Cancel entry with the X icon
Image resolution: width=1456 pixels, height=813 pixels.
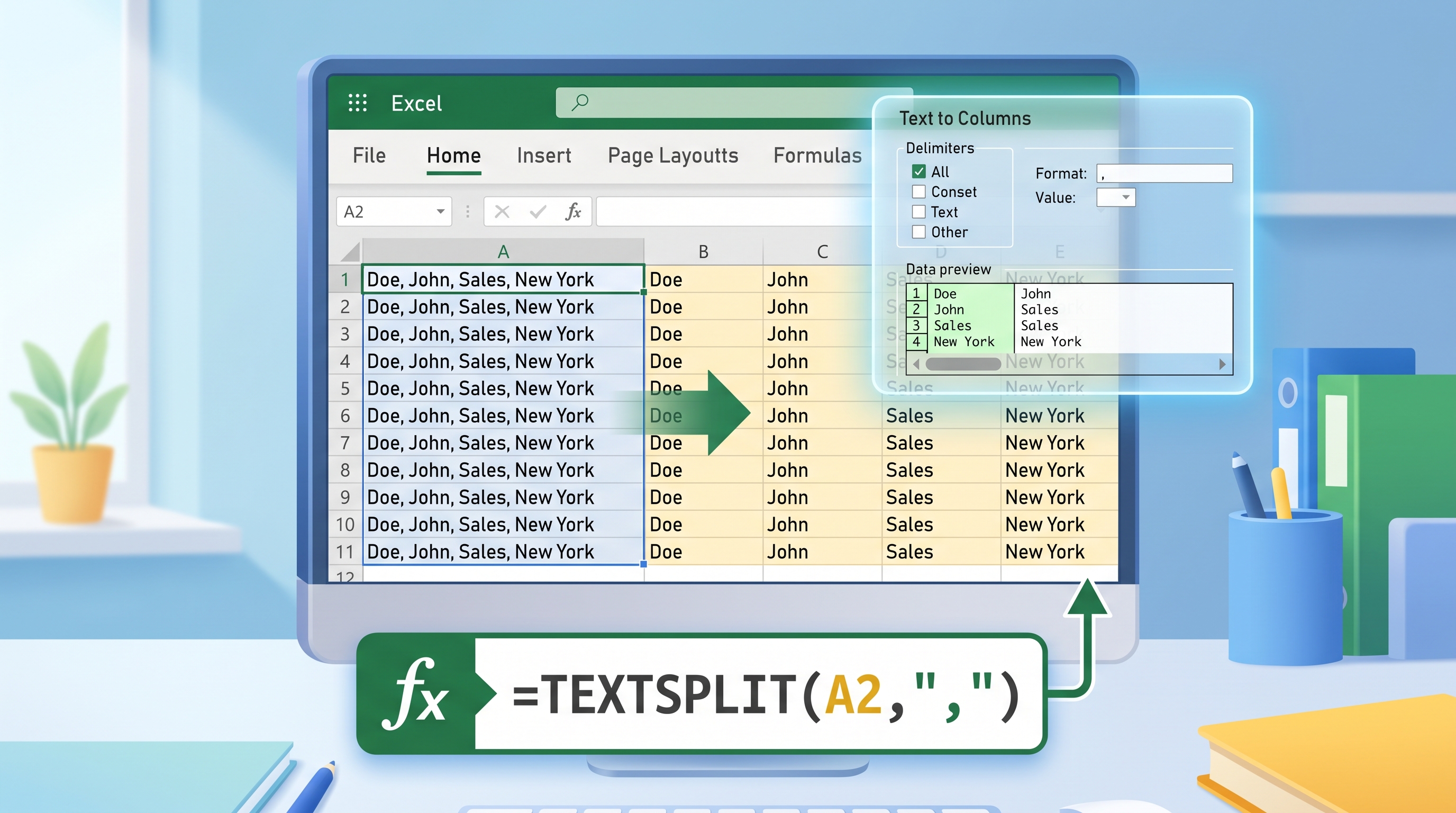[502, 211]
